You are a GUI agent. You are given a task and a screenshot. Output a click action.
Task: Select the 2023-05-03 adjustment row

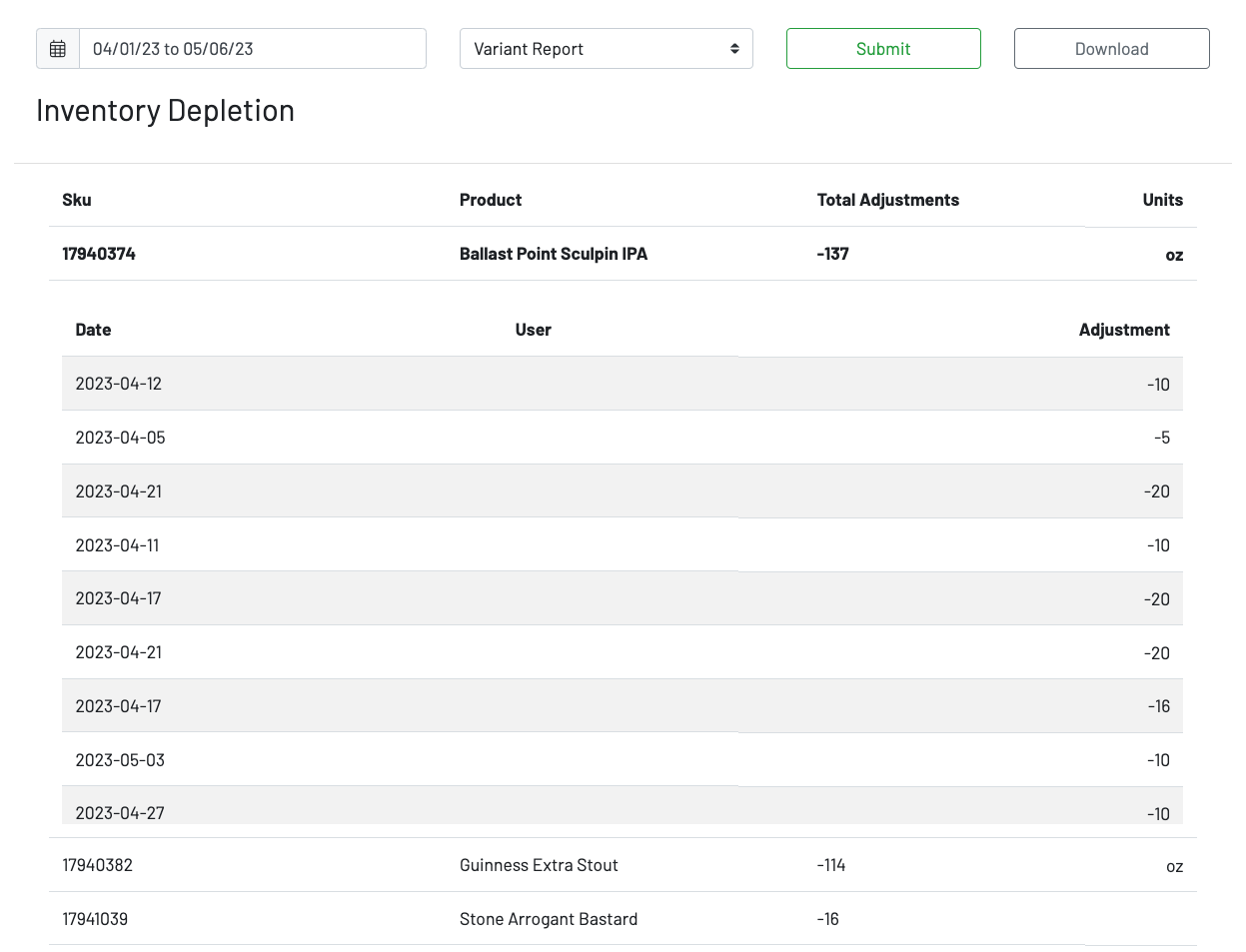click(622, 760)
